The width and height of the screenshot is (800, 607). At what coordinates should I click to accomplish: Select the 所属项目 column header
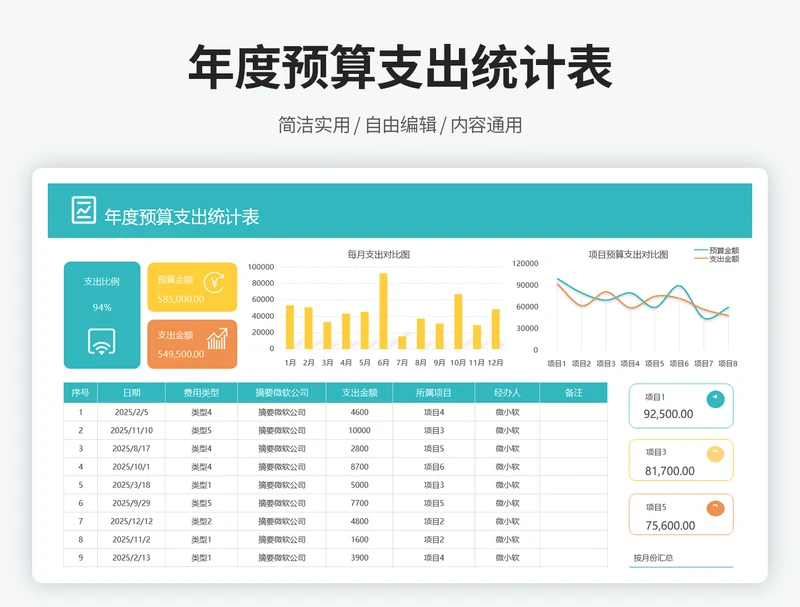click(x=434, y=393)
